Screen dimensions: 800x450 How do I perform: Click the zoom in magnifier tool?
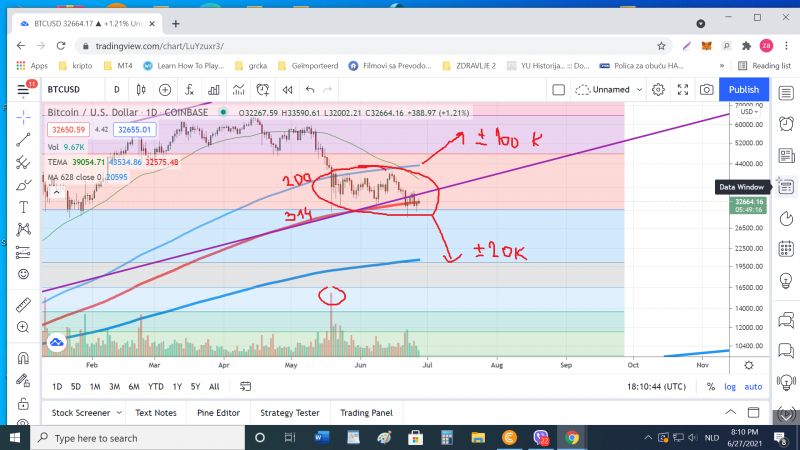pyautogui.click(x=22, y=327)
